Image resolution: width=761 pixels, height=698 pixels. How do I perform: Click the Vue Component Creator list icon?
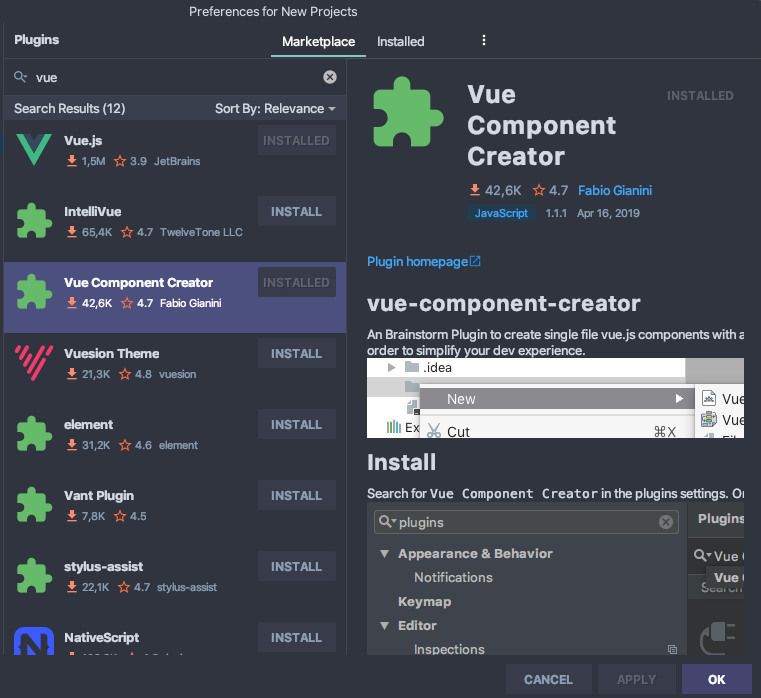33,292
